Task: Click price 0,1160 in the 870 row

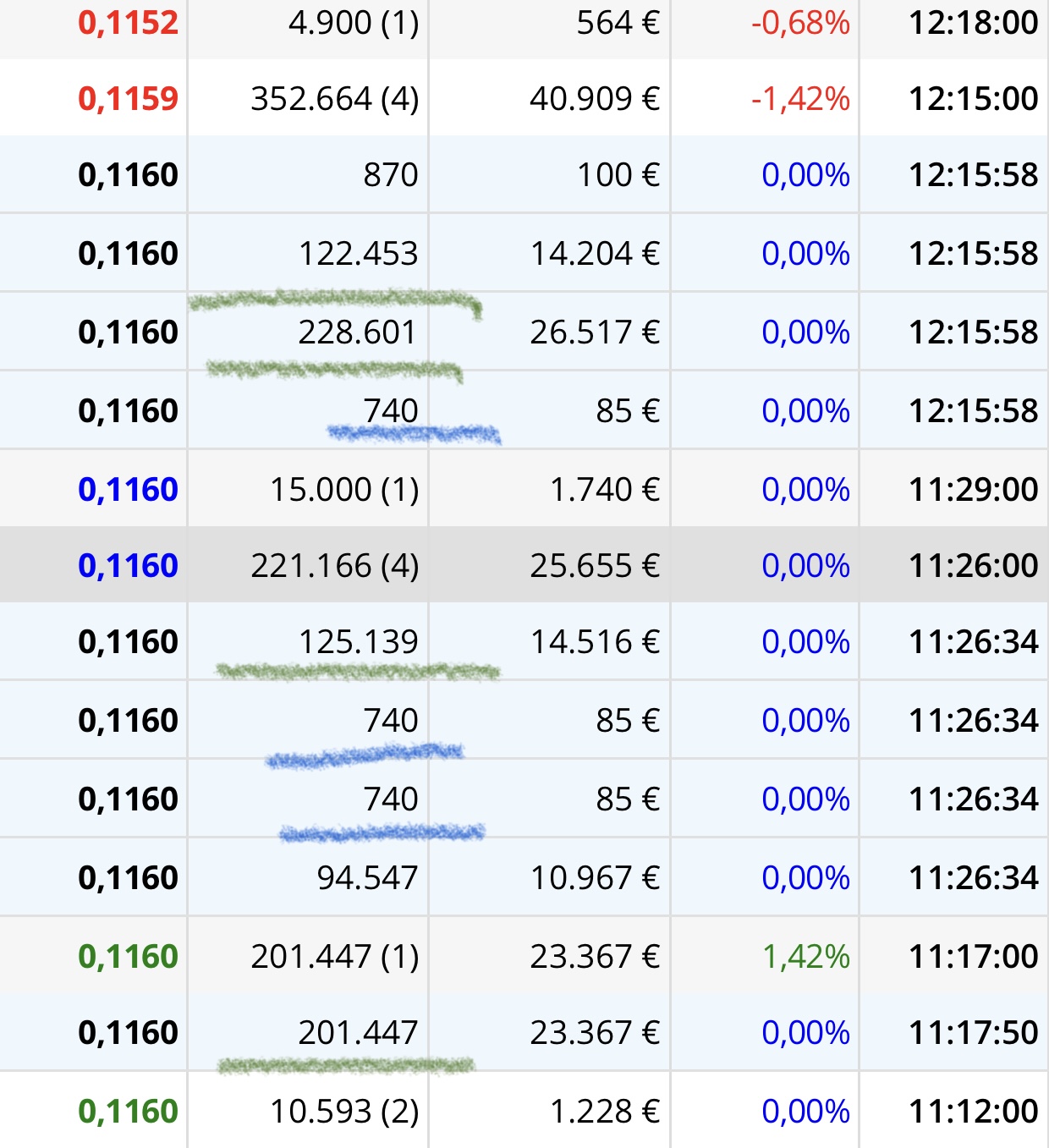Action: point(128,175)
